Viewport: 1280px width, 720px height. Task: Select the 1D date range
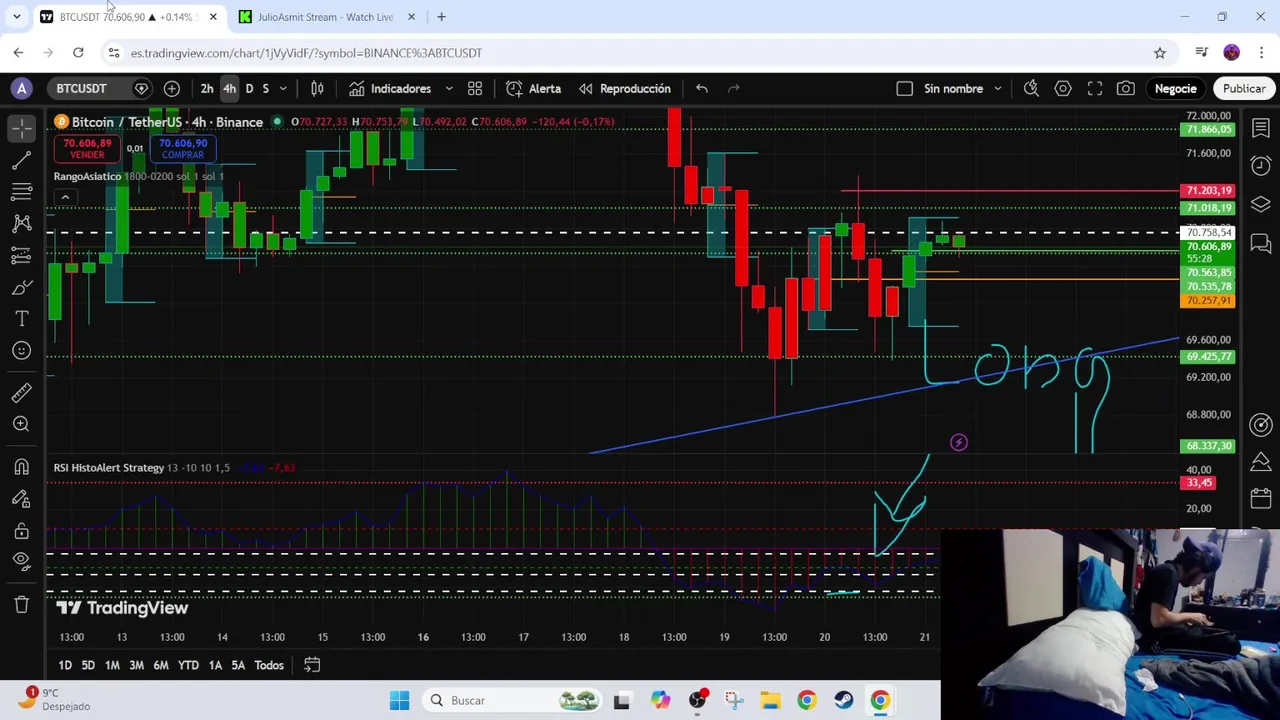tap(65, 666)
